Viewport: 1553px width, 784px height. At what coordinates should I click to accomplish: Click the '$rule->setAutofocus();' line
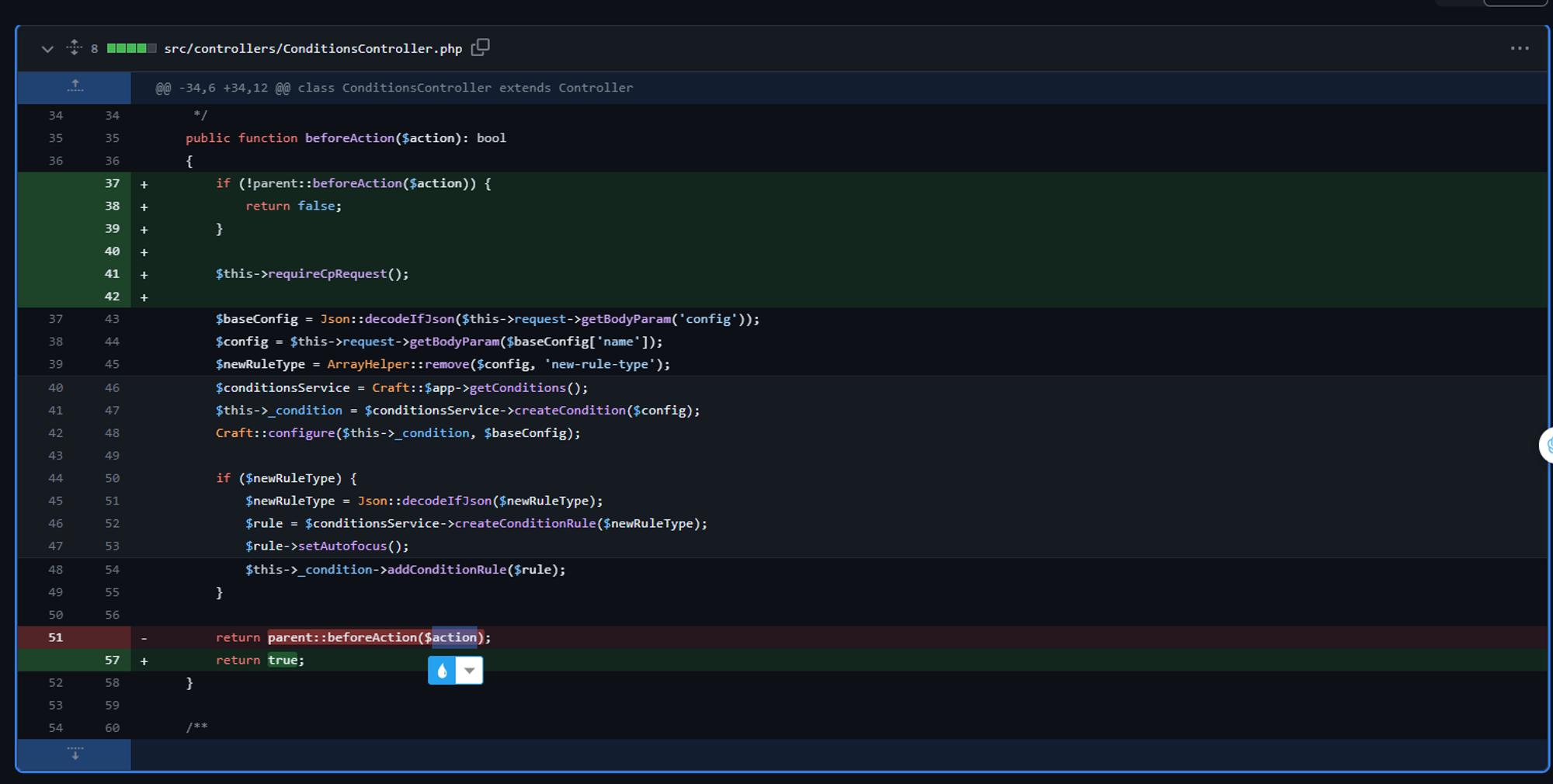[x=327, y=546]
